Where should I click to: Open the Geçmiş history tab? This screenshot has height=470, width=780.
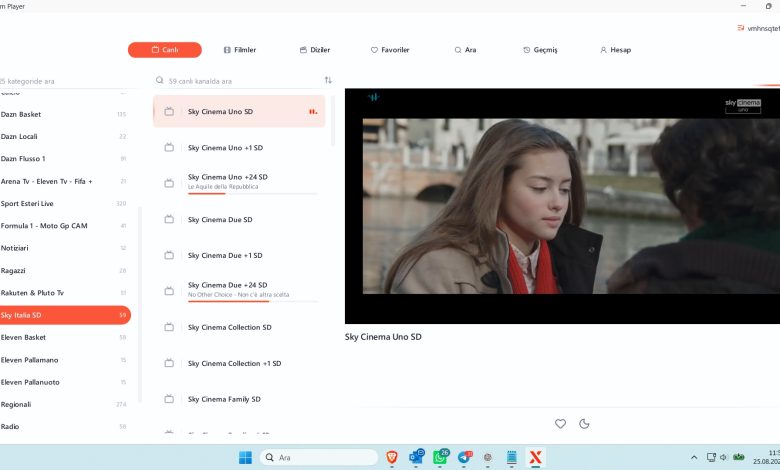540,50
